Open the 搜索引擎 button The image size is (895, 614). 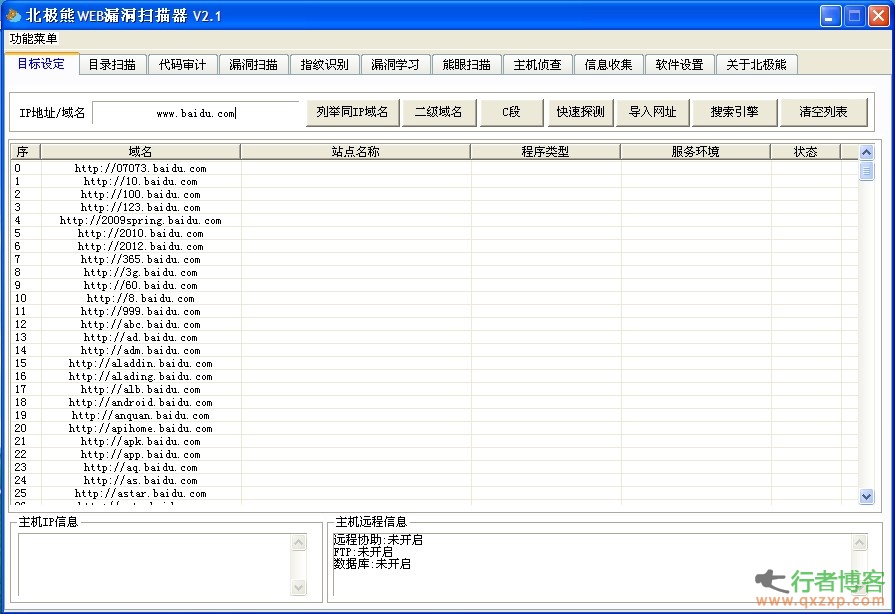735,112
